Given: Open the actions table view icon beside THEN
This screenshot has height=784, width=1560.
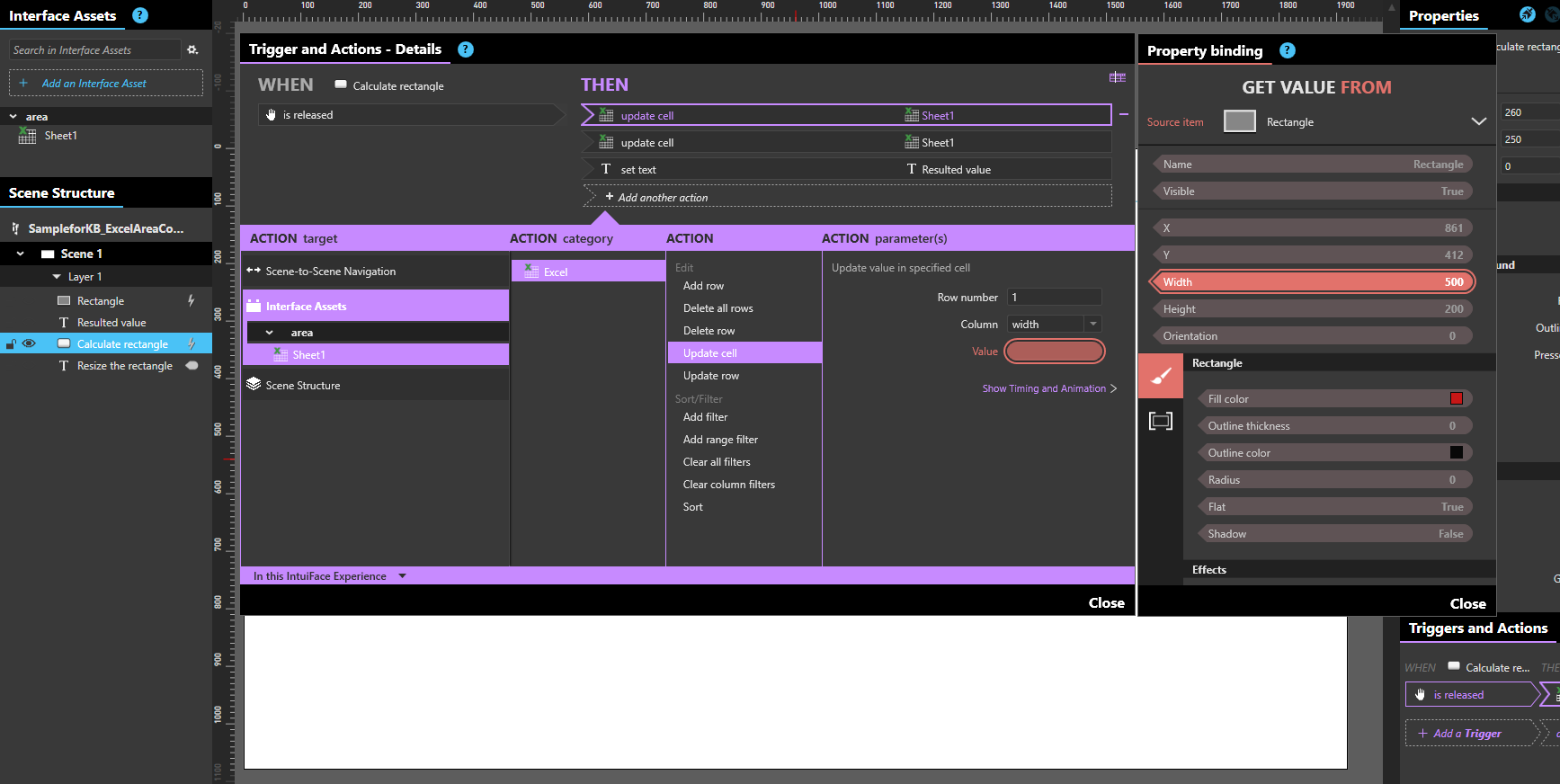Looking at the screenshot, I should tap(1117, 77).
